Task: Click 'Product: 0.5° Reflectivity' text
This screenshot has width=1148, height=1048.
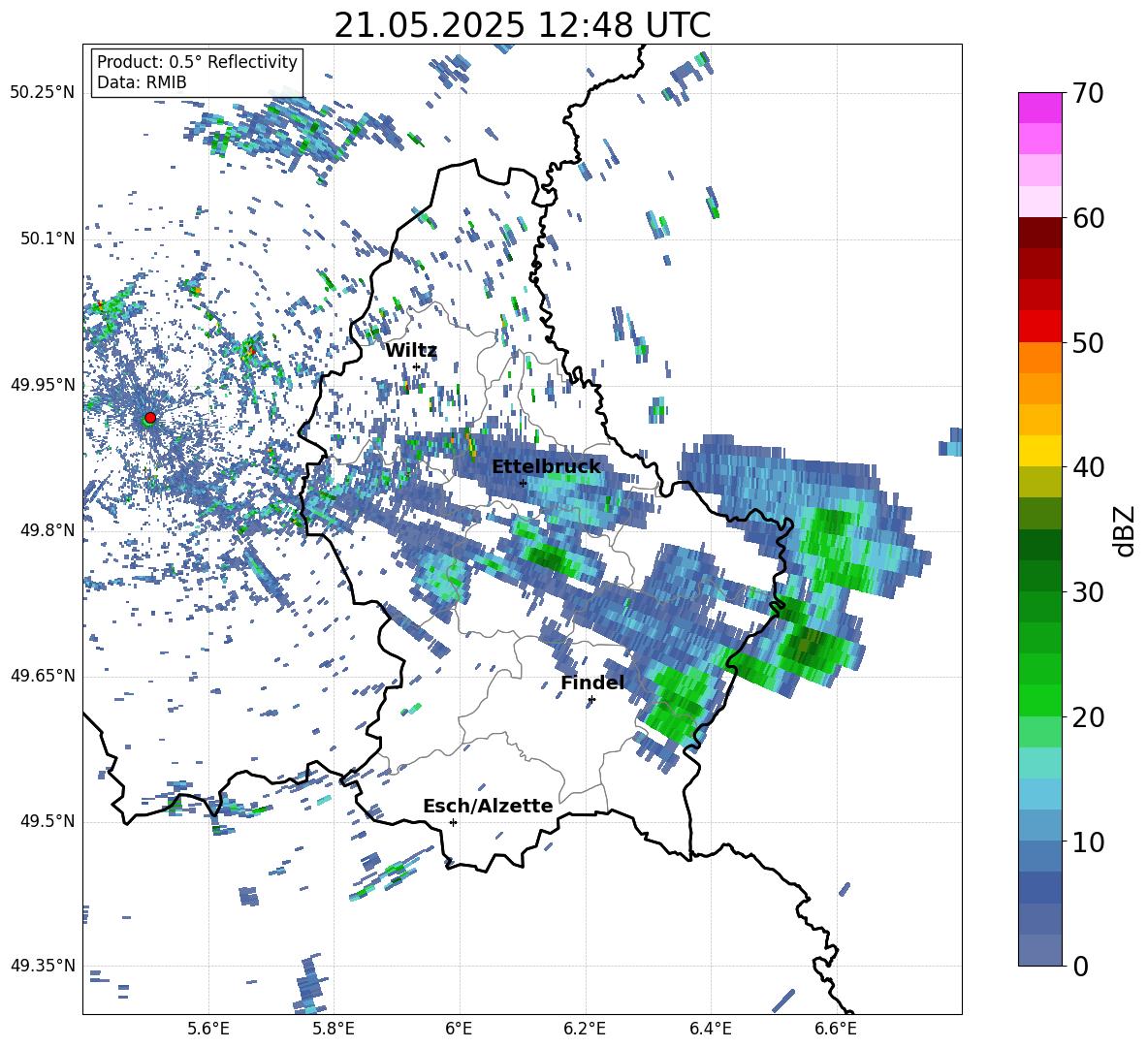Action: pos(197,62)
